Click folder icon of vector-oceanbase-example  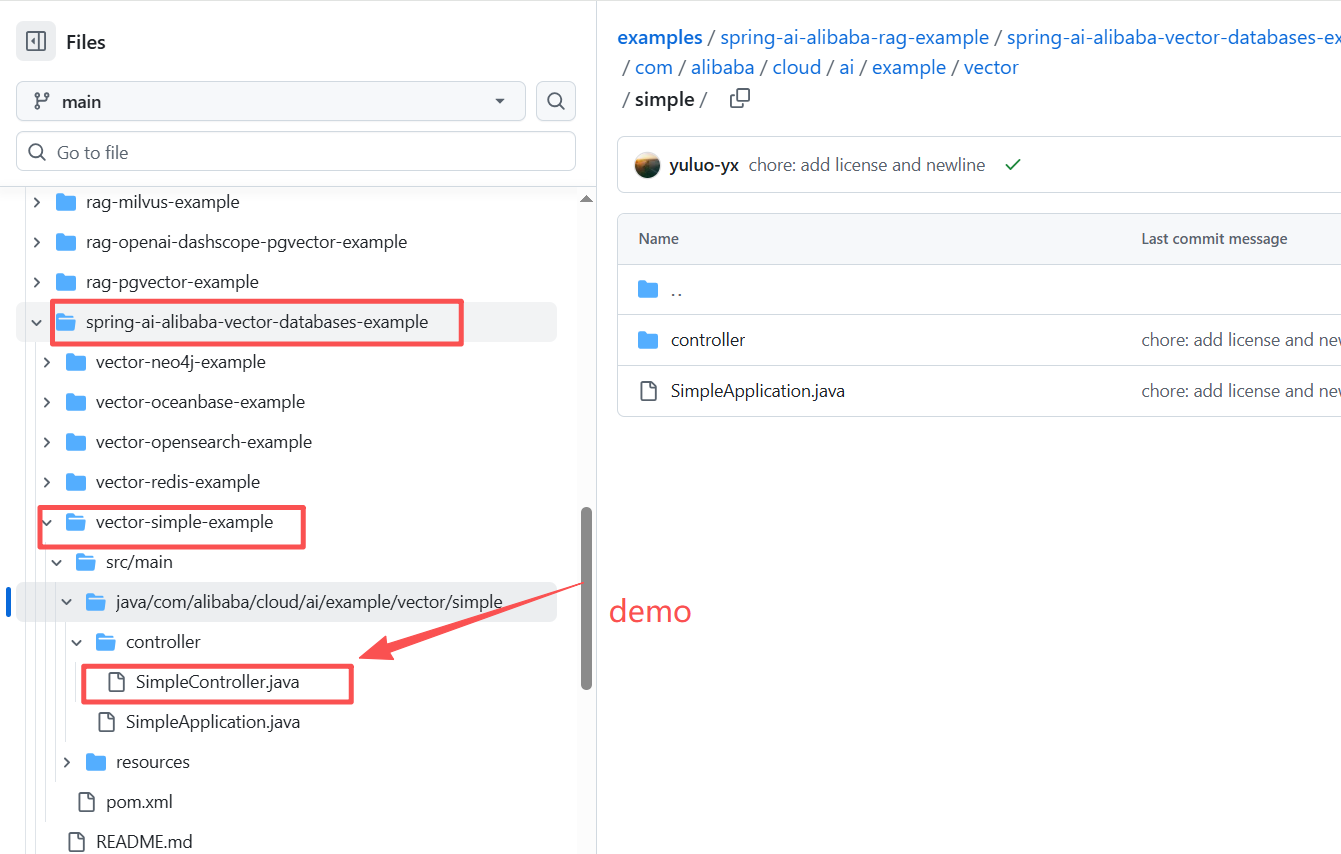click(x=76, y=402)
